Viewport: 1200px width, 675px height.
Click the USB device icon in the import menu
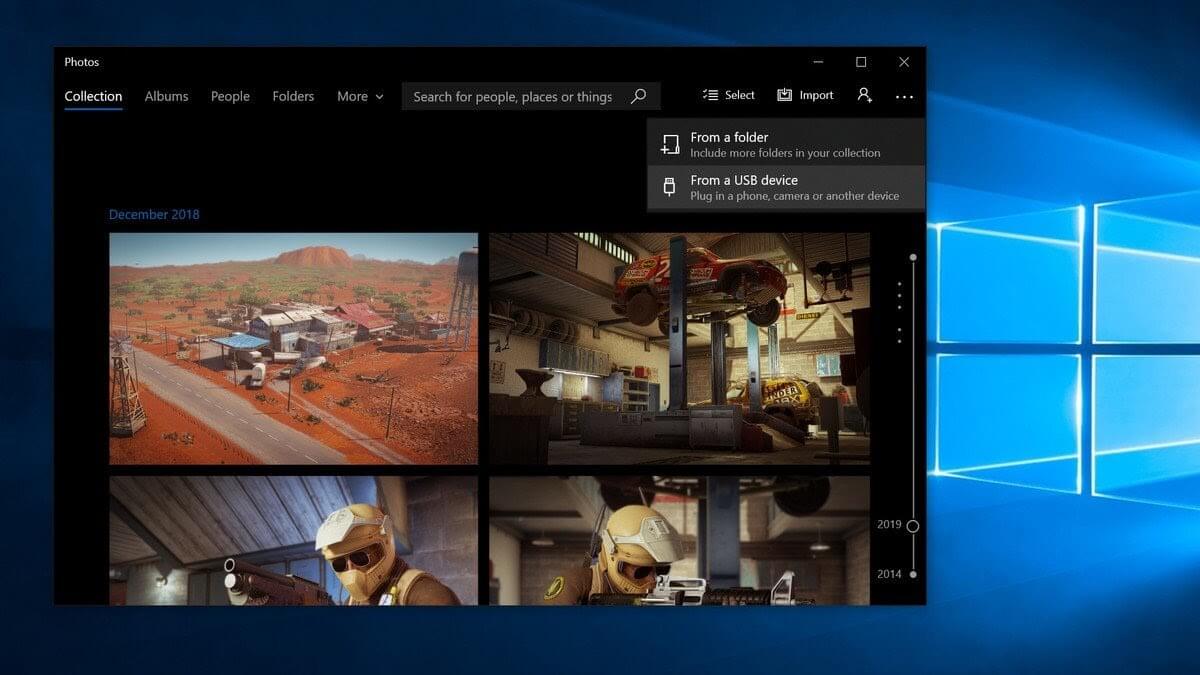tap(668, 187)
